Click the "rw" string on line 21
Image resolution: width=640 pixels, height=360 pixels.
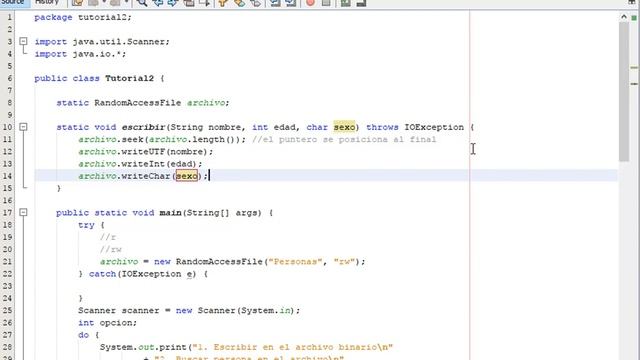(x=344, y=262)
